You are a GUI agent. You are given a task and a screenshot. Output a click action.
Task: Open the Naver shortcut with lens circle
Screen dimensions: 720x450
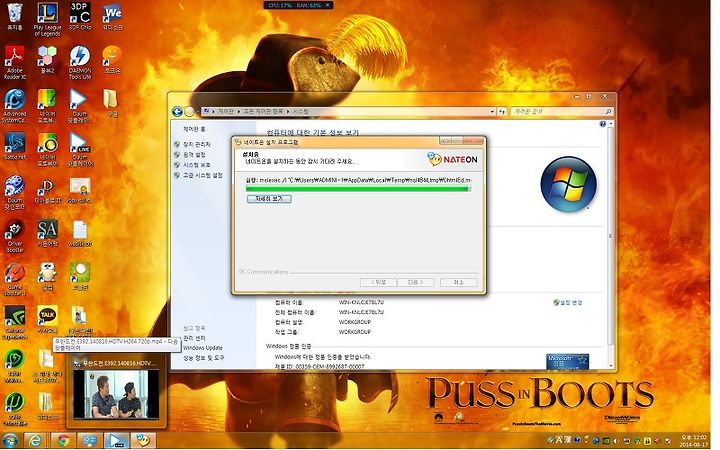[x=48, y=149]
